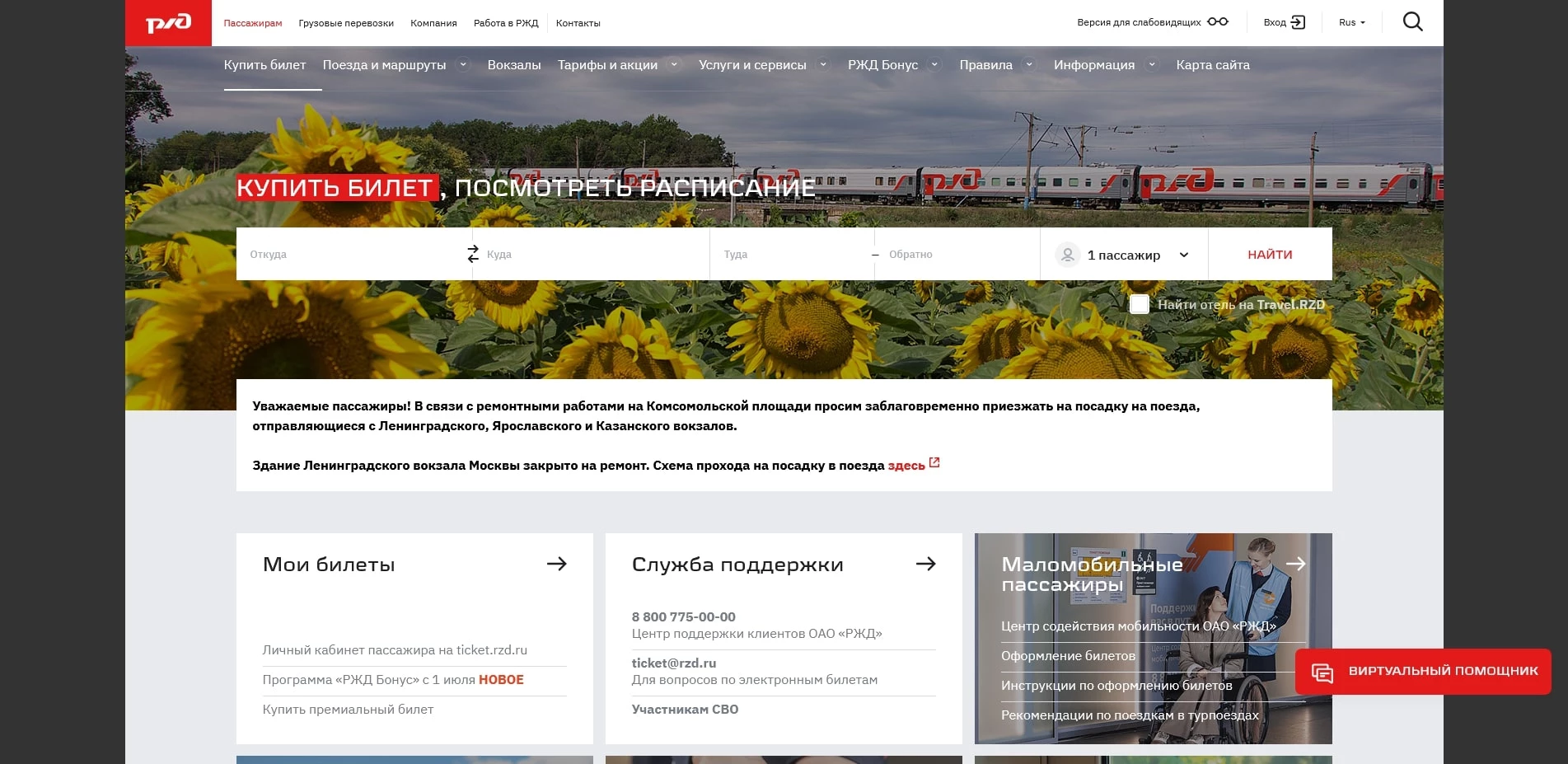This screenshot has height=764, width=1568.
Task: Click the РЖД logo
Action: click(168, 22)
